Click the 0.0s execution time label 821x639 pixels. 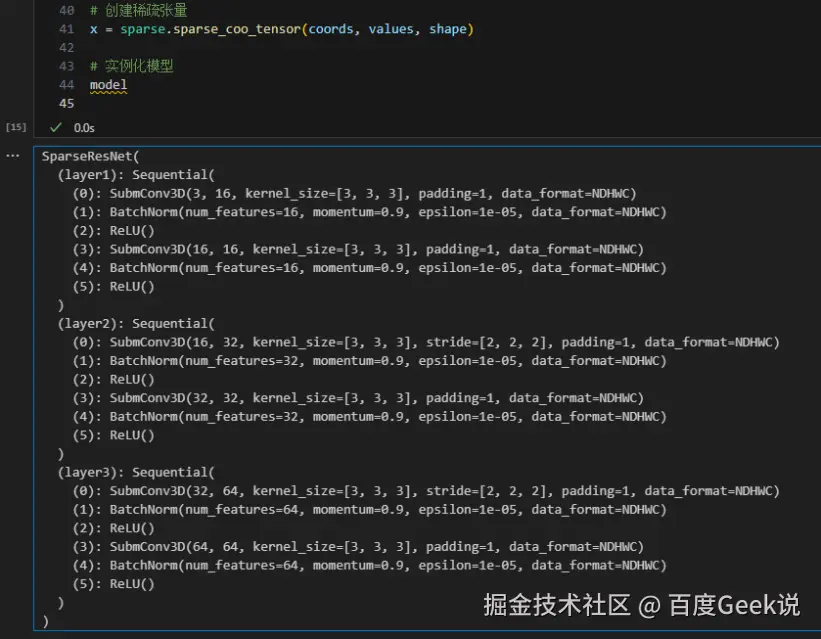pos(84,128)
